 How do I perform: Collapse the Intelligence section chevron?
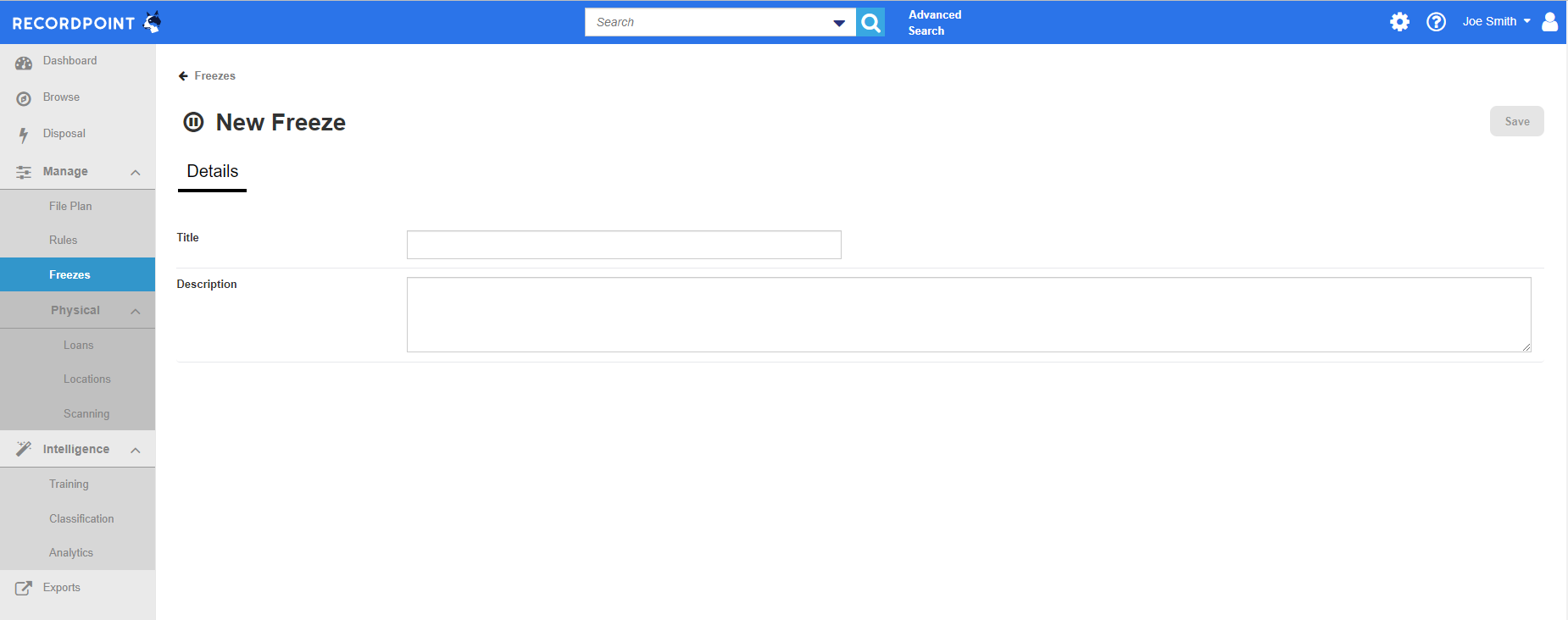136,451
